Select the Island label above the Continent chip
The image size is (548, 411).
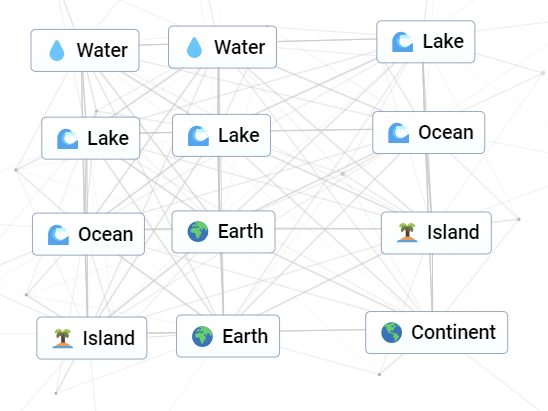pos(453,232)
